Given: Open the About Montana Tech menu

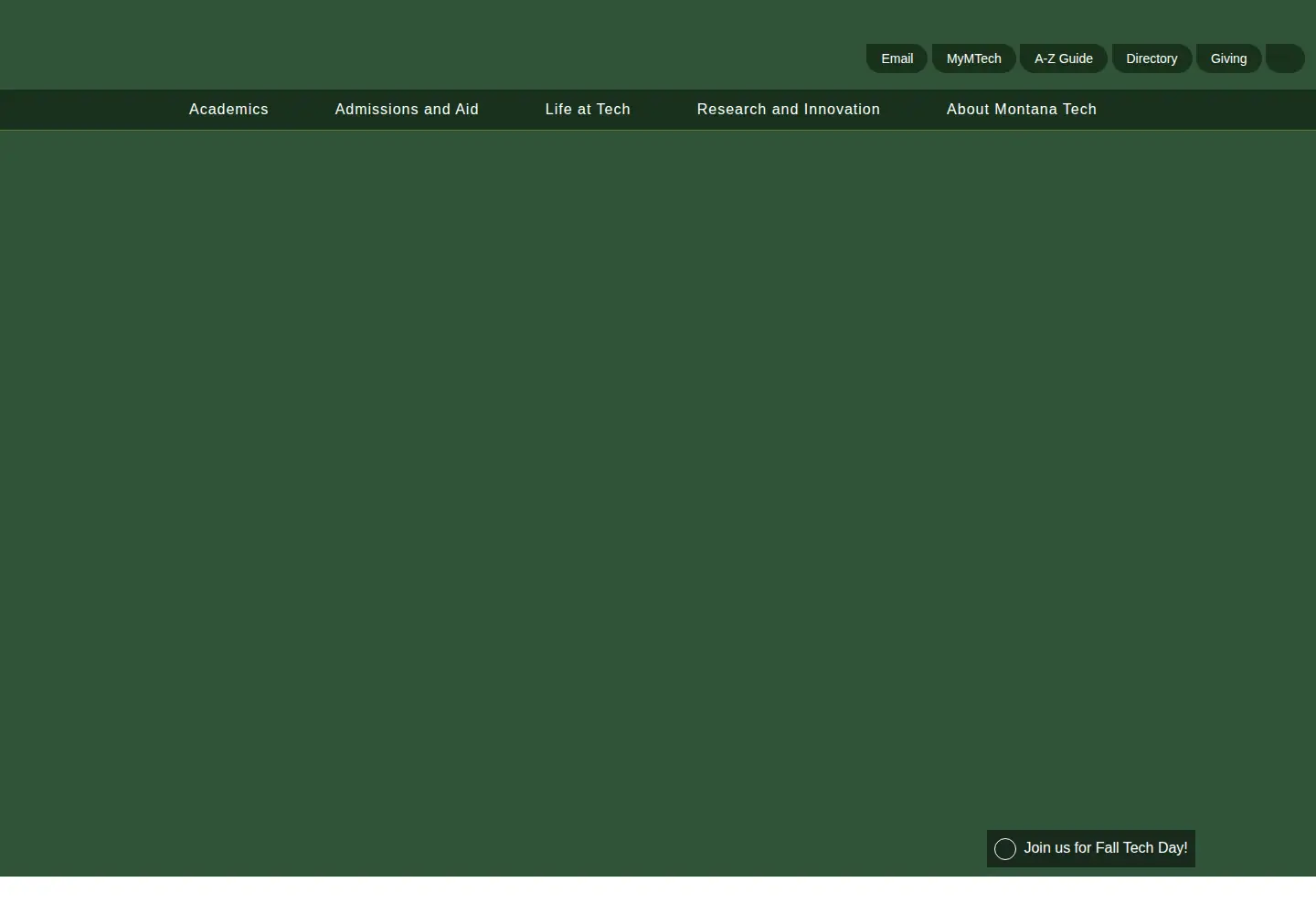Looking at the screenshot, I should [x=1021, y=110].
